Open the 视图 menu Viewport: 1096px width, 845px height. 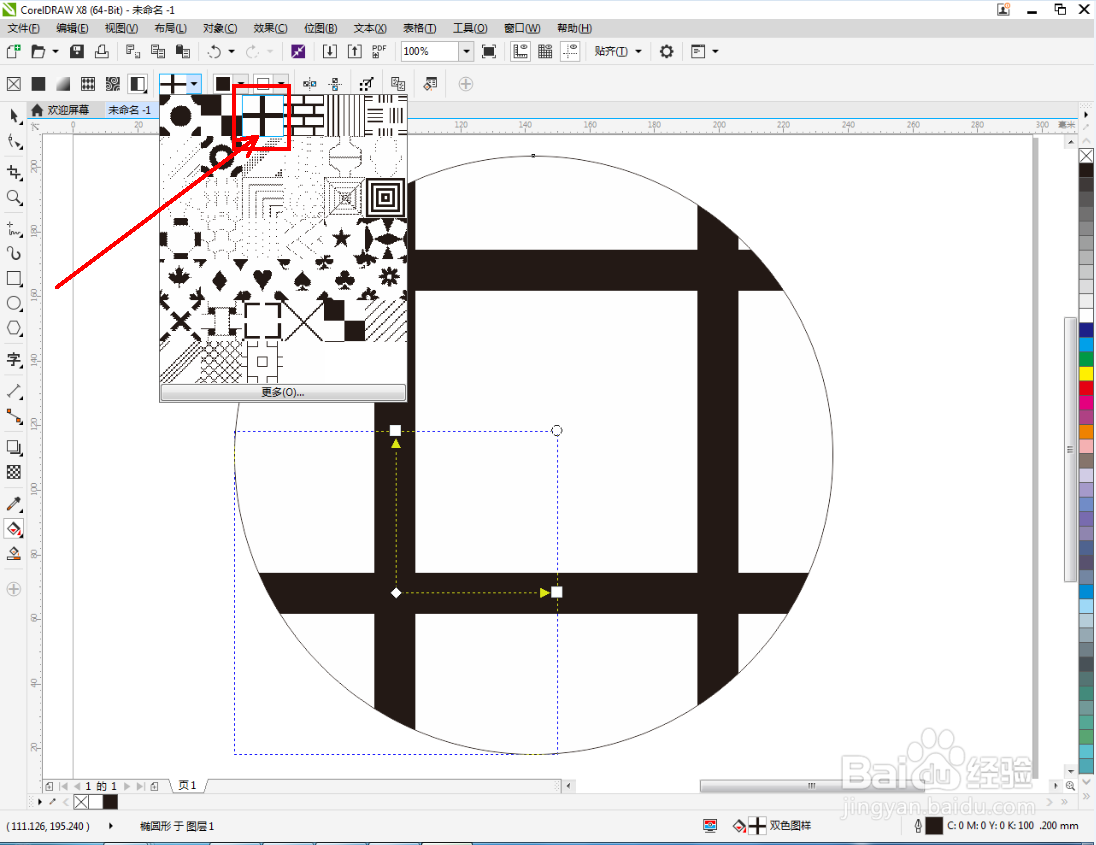point(121,28)
